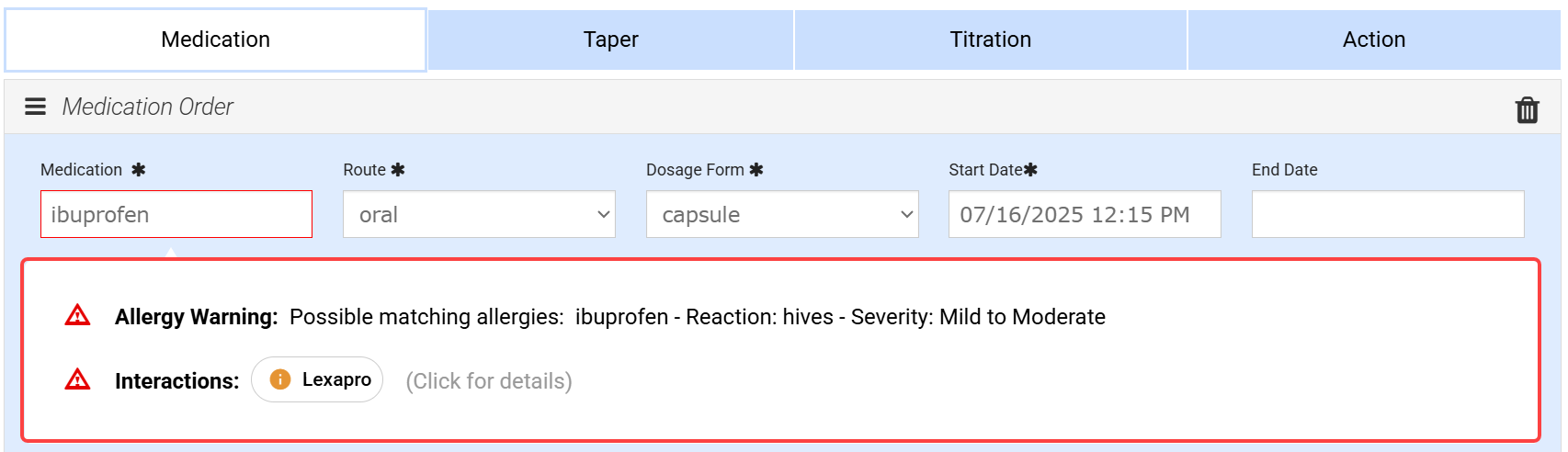Click the Medication Order header title
Screen dimensions: 1568x452
coord(147,107)
